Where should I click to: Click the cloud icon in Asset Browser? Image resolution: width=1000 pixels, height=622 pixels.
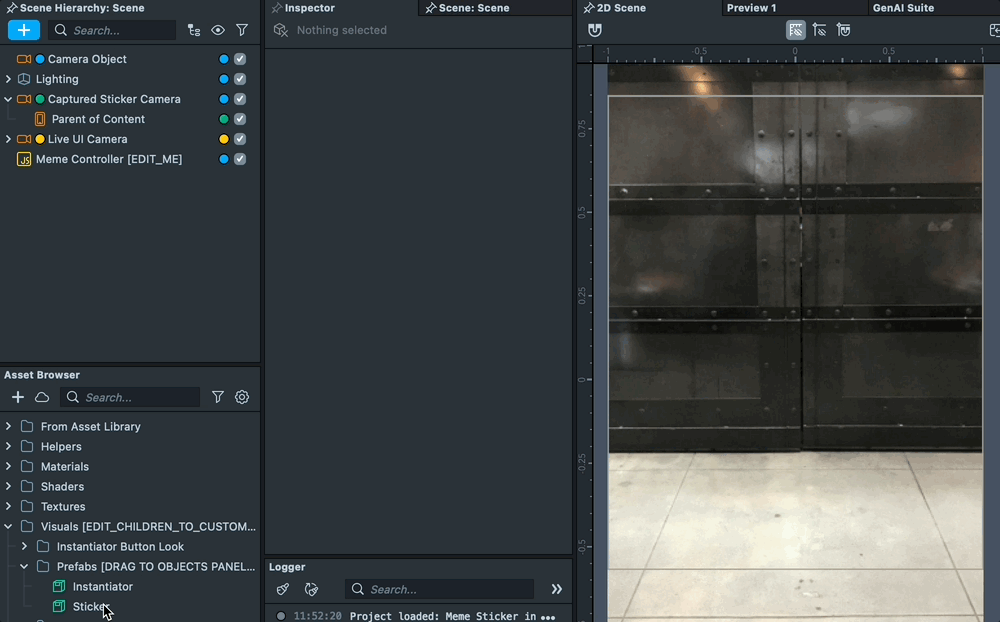[42, 397]
